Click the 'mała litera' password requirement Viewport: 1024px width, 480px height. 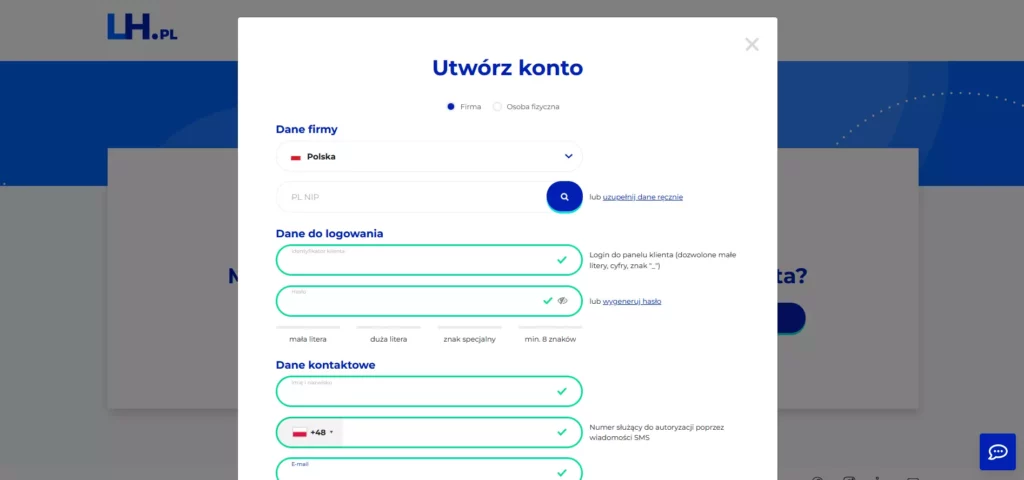click(x=308, y=340)
